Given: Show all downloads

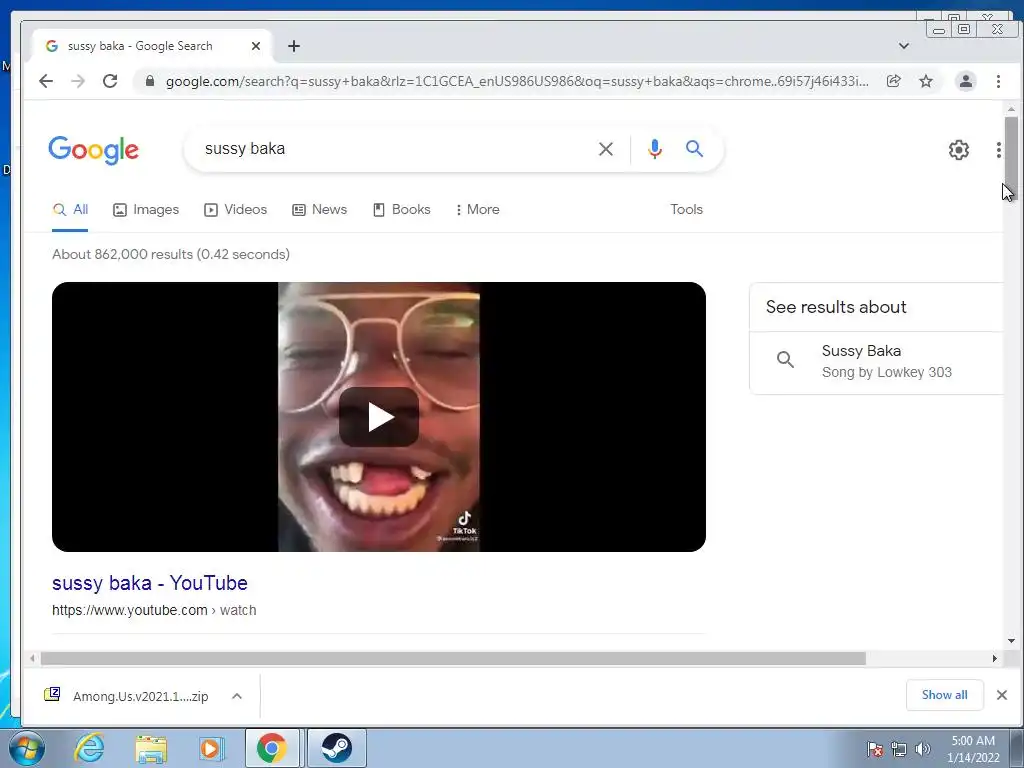Looking at the screenshot, I should (944, 695).
